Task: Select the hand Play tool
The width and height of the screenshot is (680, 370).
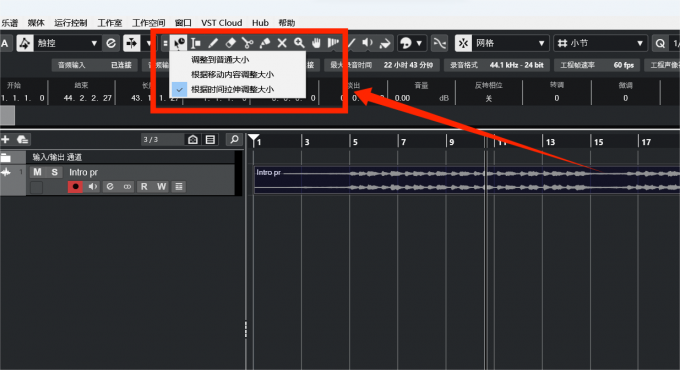Action: click(316, 43)
